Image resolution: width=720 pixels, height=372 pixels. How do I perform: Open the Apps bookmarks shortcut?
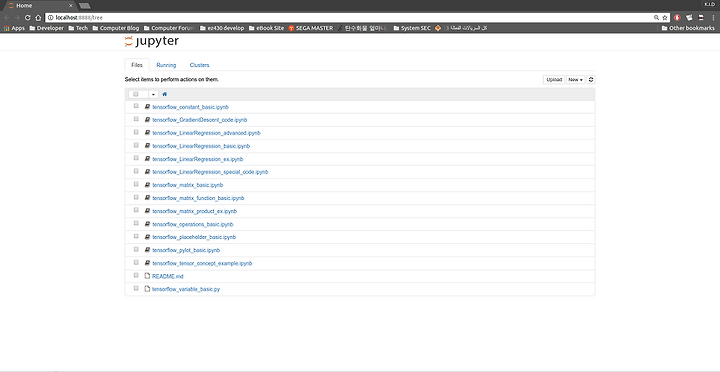[x=14, y=28]
